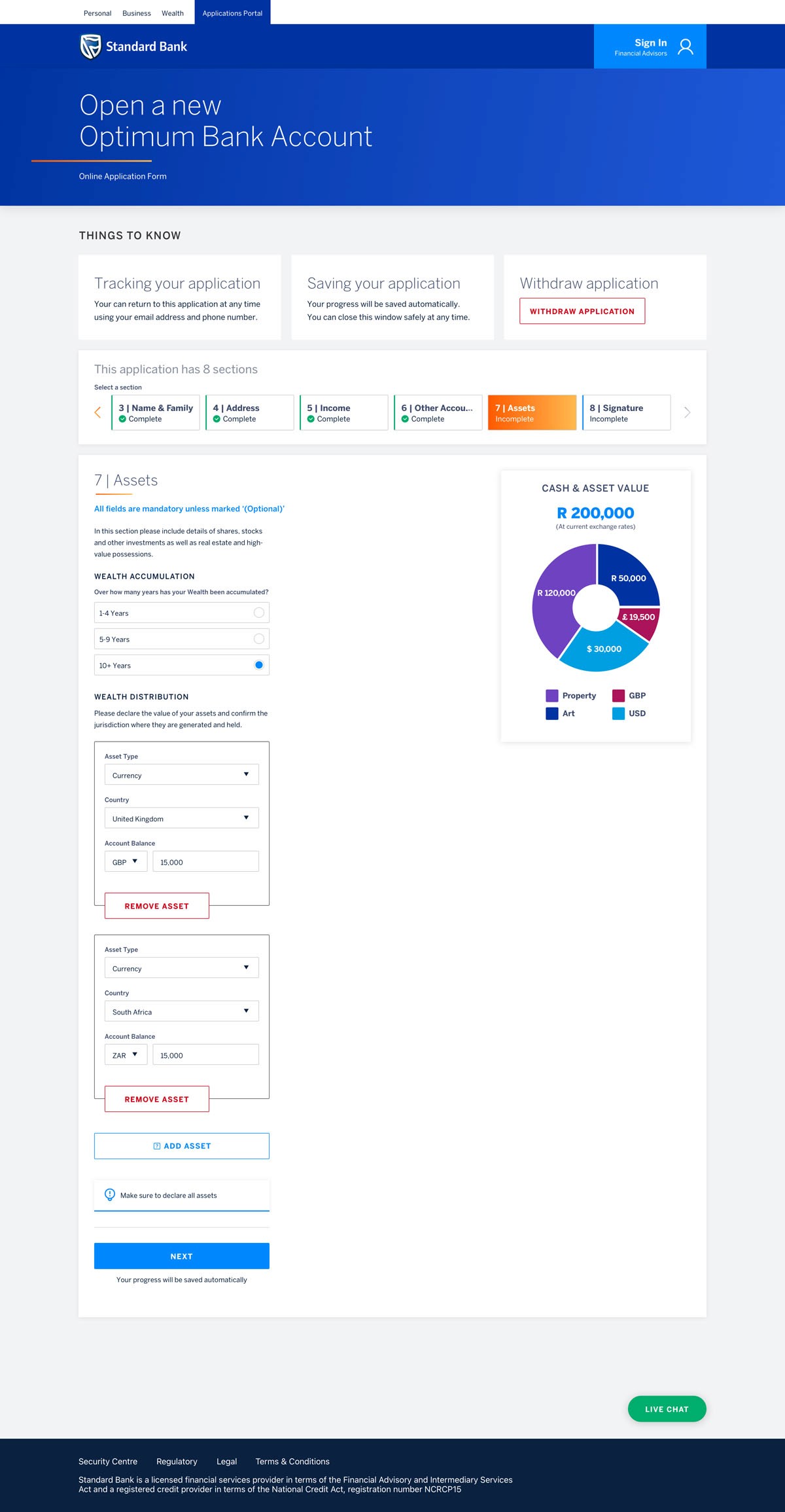Open the Regulatory footer link
Screen dimensions: 785x1512
177,1462
